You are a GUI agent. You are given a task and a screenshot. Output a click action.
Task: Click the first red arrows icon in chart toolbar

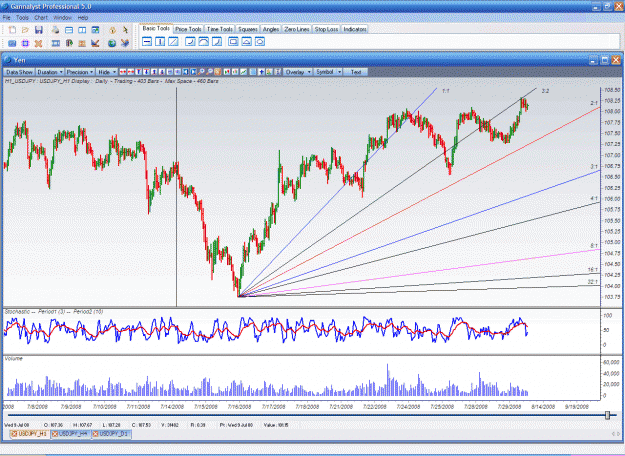(123, 72)
